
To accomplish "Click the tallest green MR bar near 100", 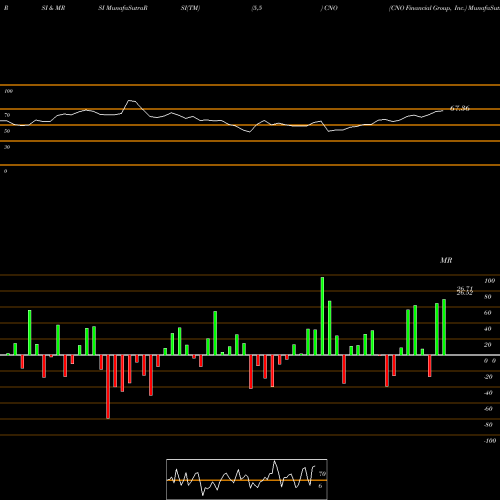I will (x=322, y=316).
